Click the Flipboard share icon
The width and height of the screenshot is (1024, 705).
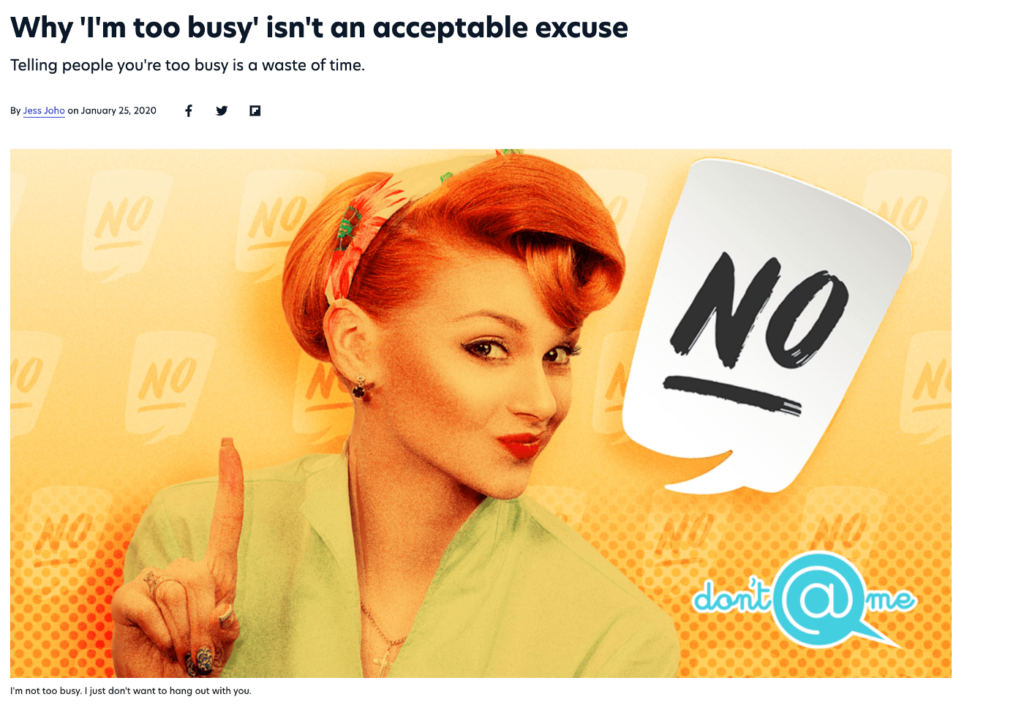pyautogui.click(x=255, y=111)
